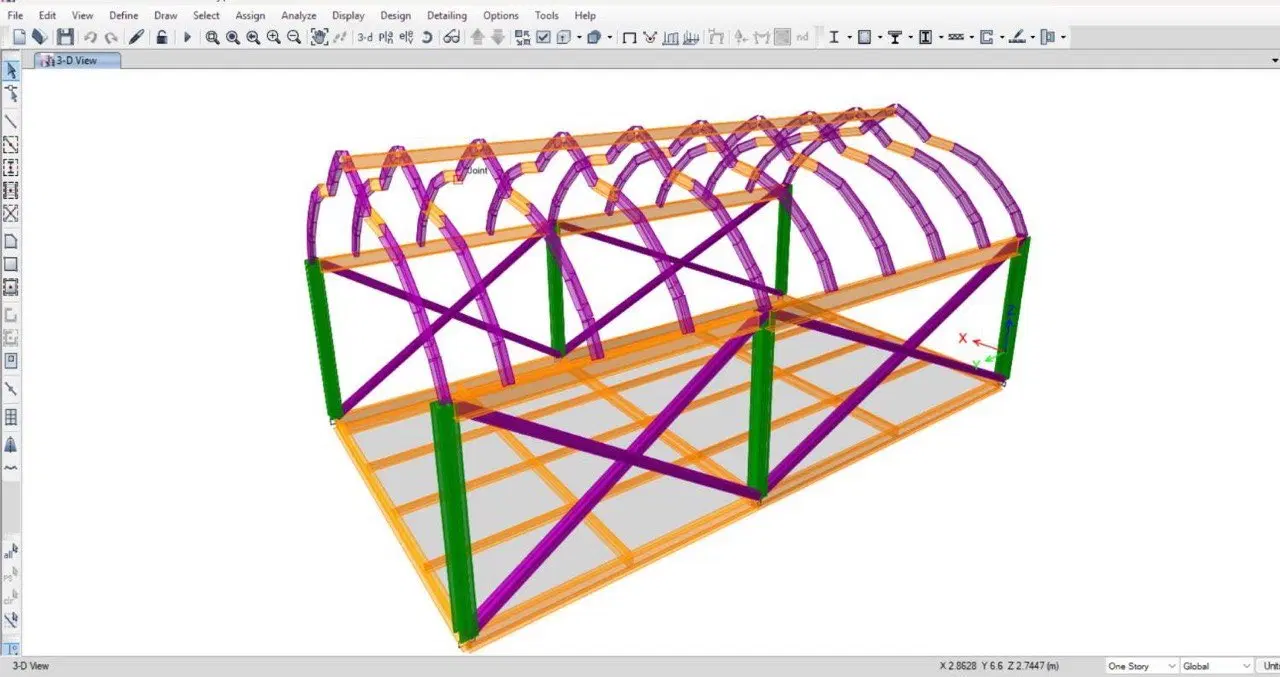The height and width of the screenshot is (677, 1280).
Task: Save the model with the floppy icon
Action: tap(65, 37)
